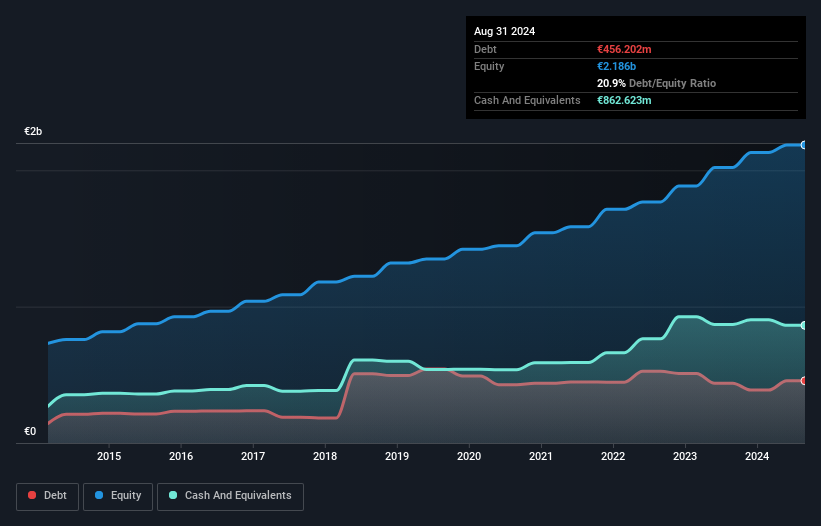821x526 pixels.
Task: Click Cash And Equivalents label in tooltip
Action: (x=527, y=100)
